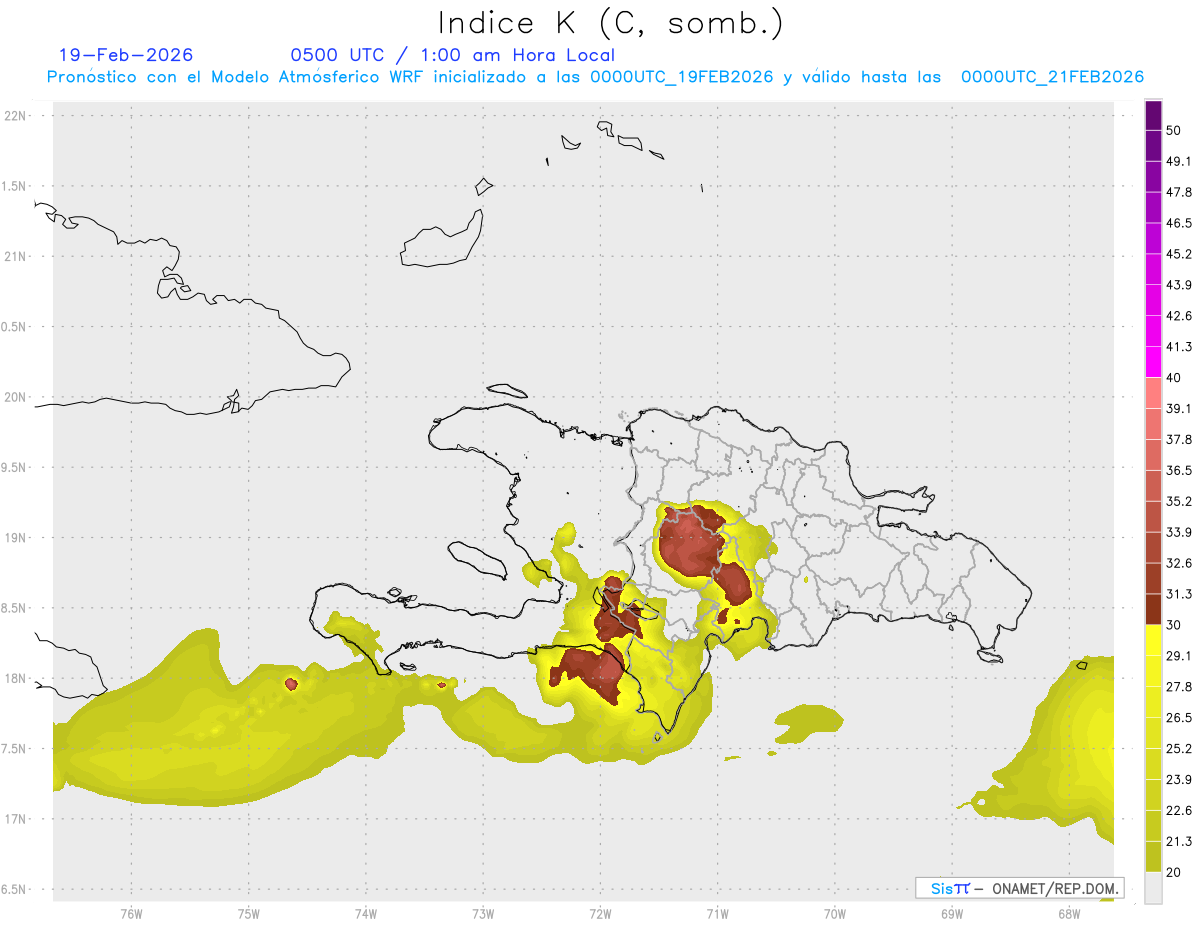Image resolution: width=1200 pixels, height=927 pixels.
Task: Select the colorbar value '43.9'
Action: coord(1179,285)
